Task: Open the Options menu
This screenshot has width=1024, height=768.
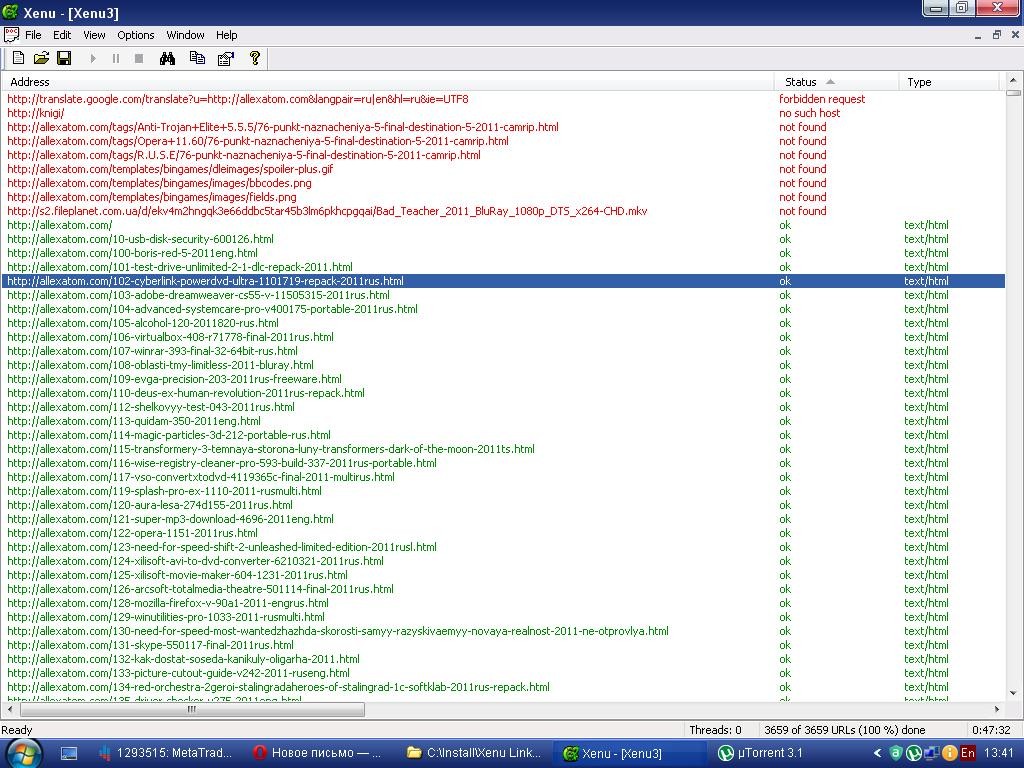Action: pos(136,35)
